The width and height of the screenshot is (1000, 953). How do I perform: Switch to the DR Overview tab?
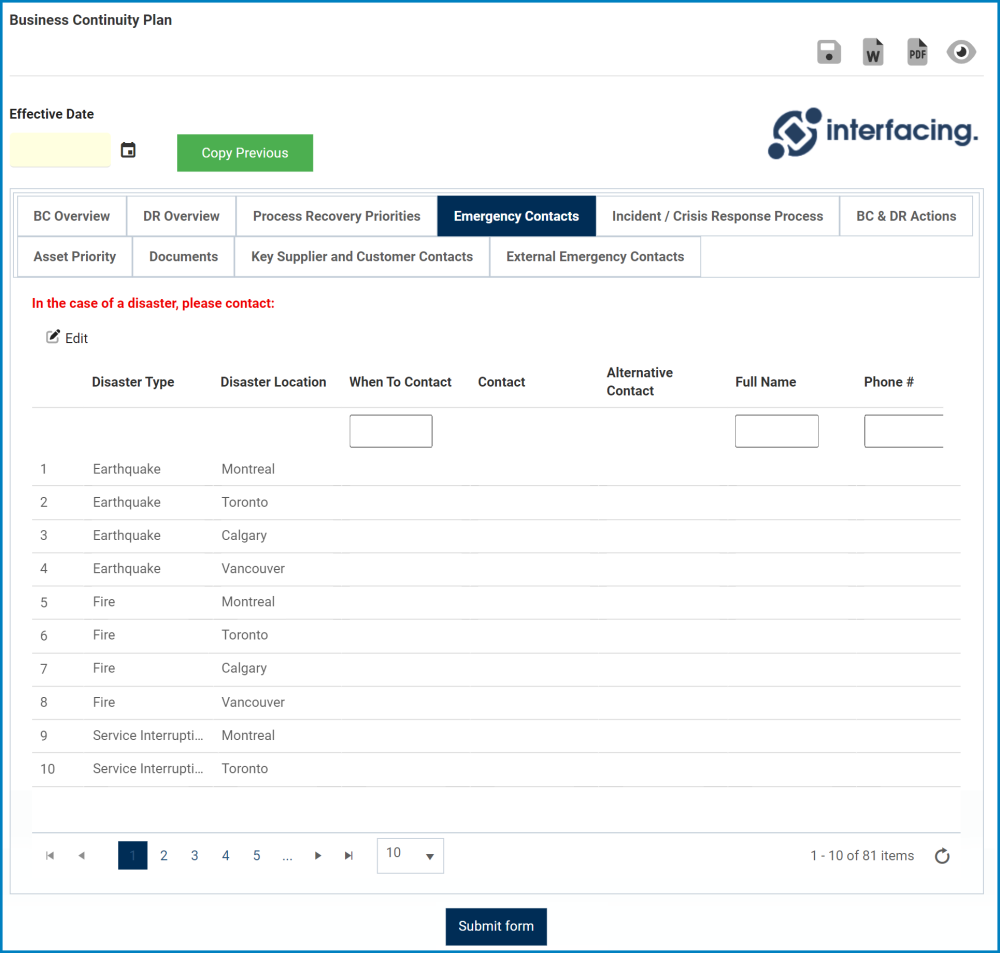[x=181, y=216]
